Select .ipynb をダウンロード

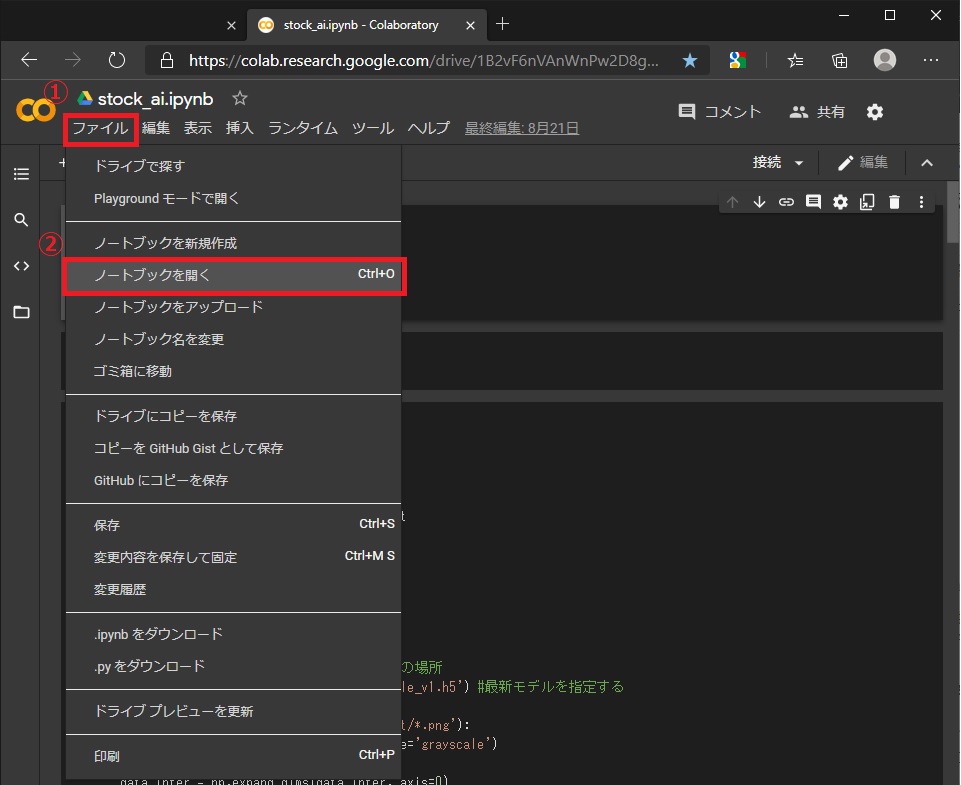(234, 634)
